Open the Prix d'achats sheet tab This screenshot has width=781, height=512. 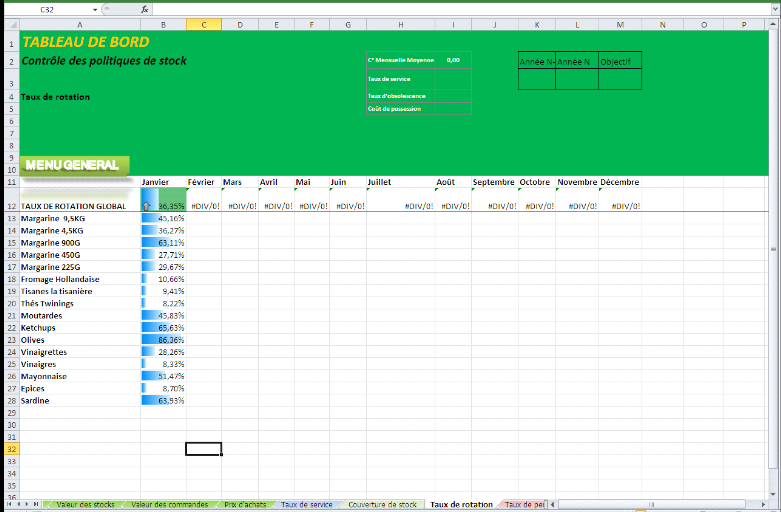(x=245, y=505)
